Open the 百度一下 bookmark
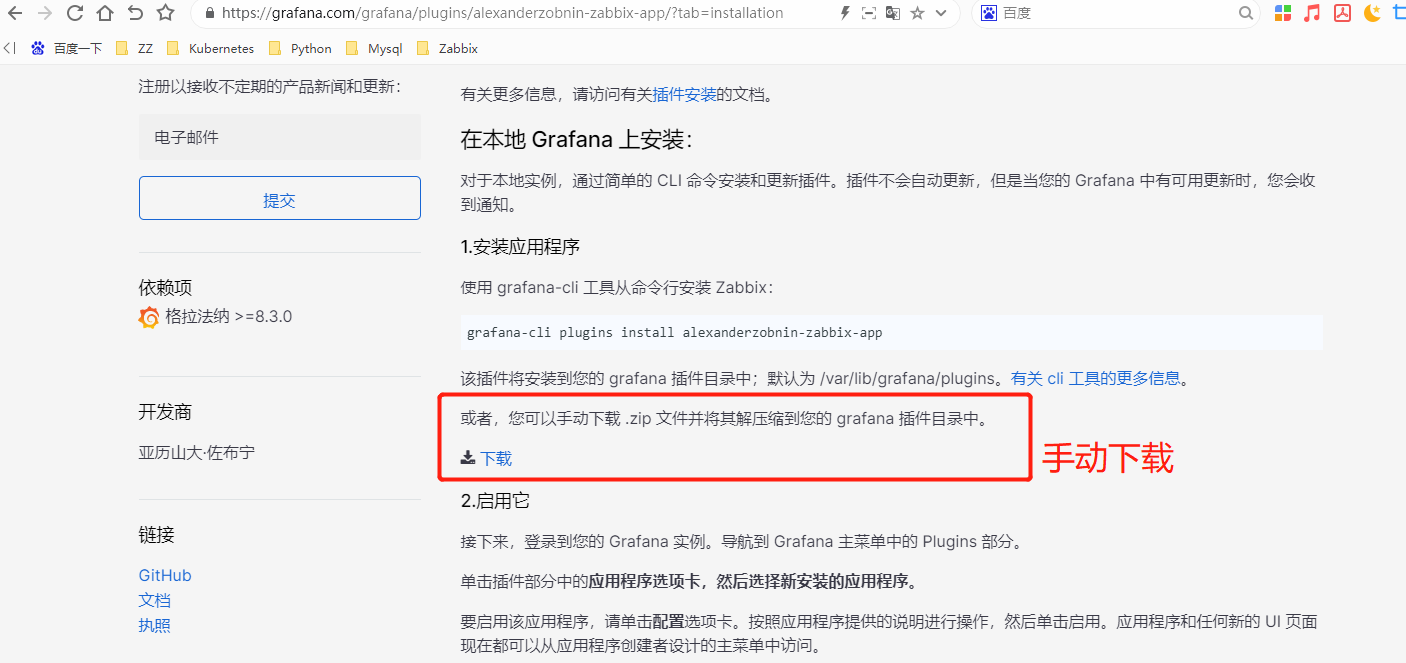1406x663 pixels. [x=67, y=48]
